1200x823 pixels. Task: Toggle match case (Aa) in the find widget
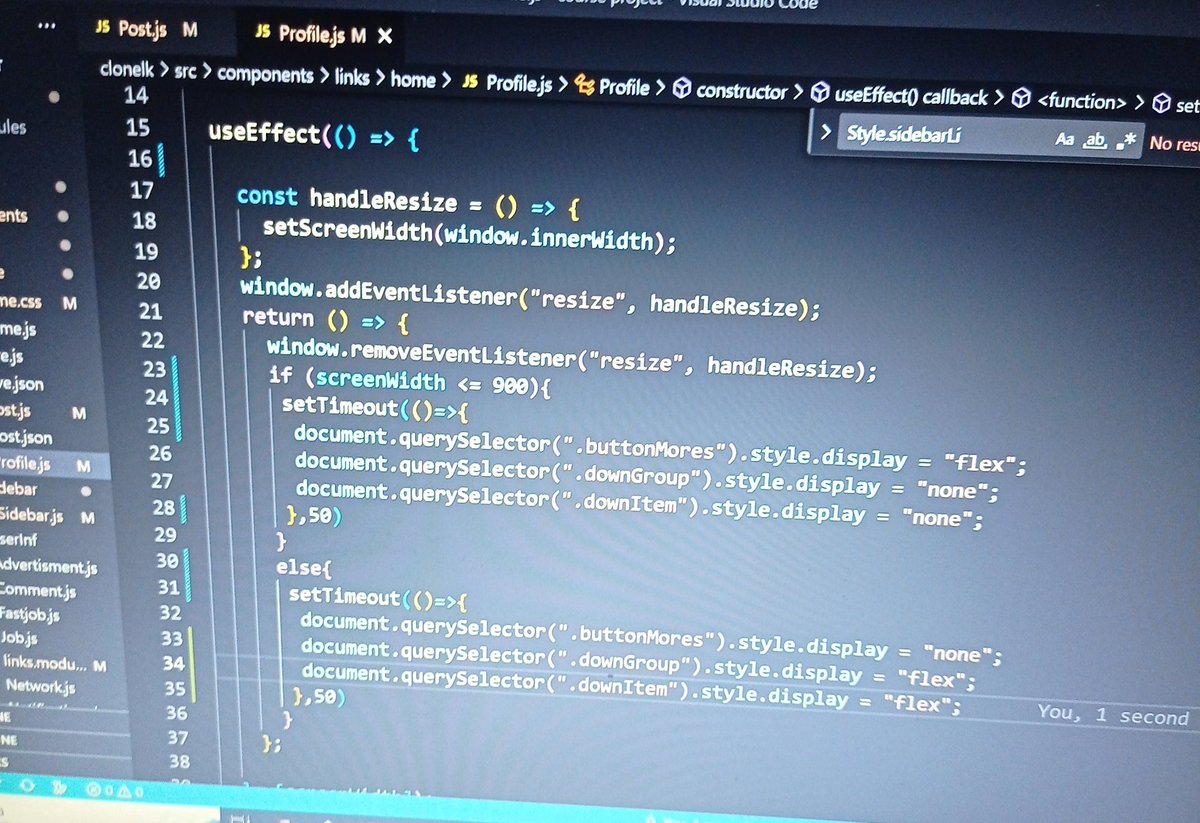tap(1067, 137)
